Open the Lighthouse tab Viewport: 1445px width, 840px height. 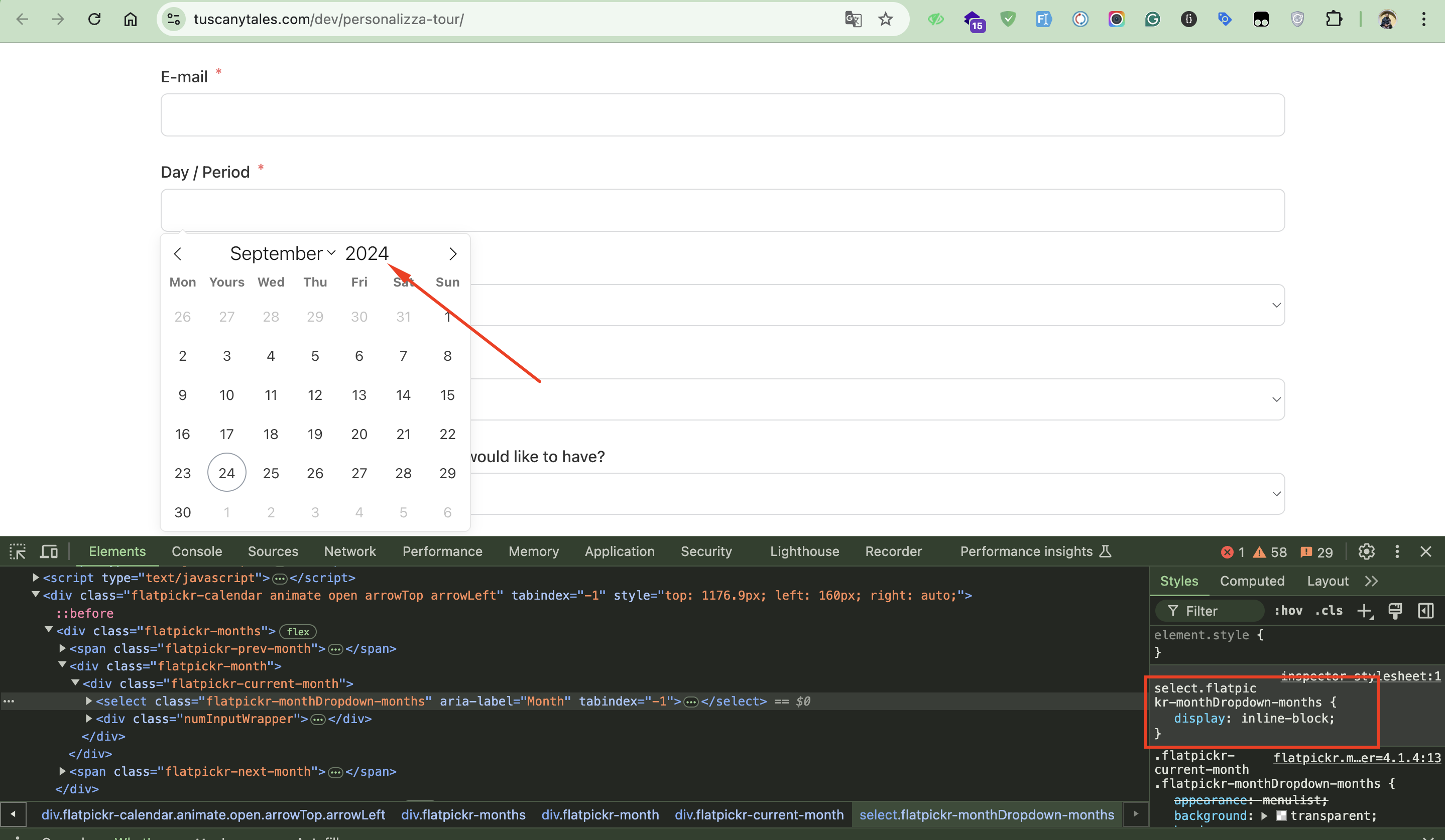[x=804, y=551]
